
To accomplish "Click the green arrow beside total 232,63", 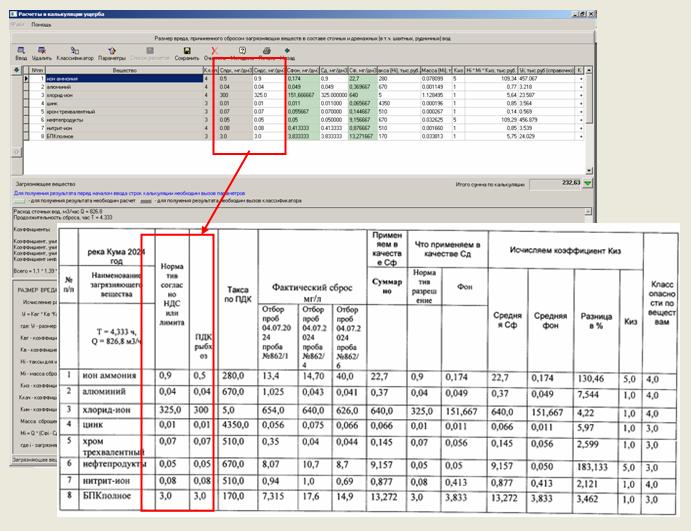I will pyautogui.click(x=587, y=184).
